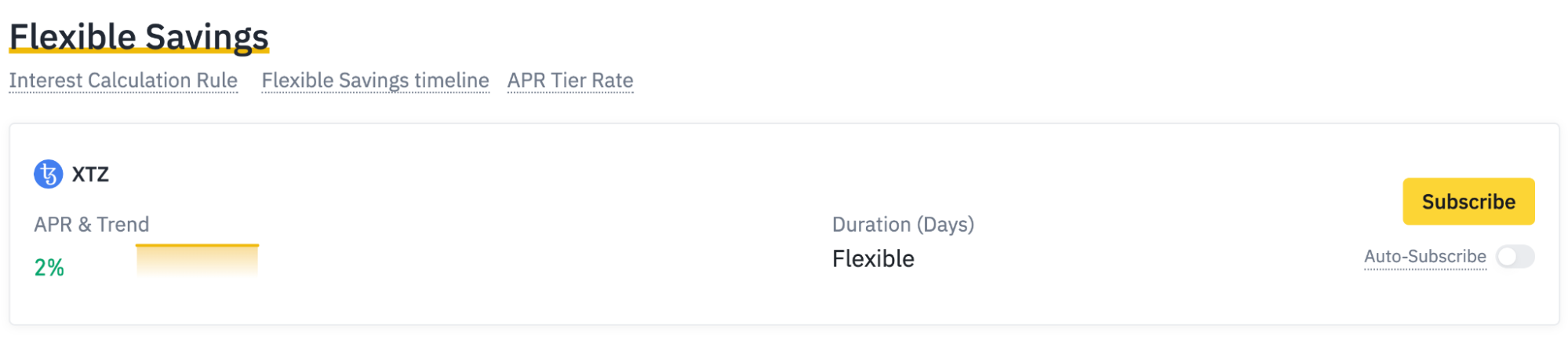Click the word Rate in APR Tier Rate
This screenshot has height=344, width=1568.
point(613,81)
